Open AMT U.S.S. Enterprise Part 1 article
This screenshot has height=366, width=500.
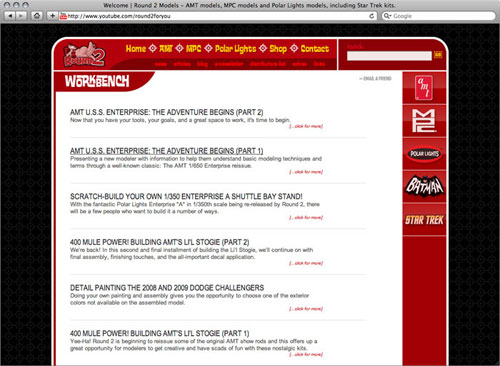(166, 151)
